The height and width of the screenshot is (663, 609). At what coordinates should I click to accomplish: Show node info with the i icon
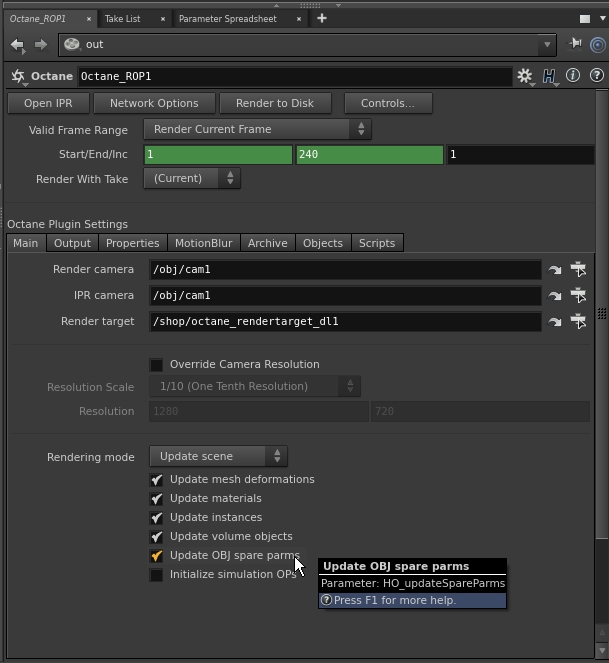click(573, 76)
